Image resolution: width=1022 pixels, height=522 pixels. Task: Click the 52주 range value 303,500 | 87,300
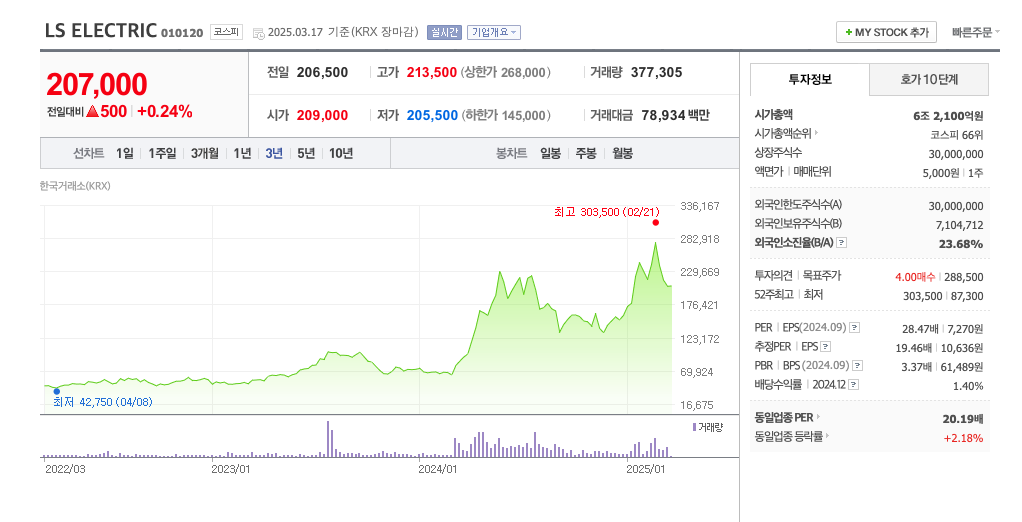pyautogui.click(x=943, y=296)
